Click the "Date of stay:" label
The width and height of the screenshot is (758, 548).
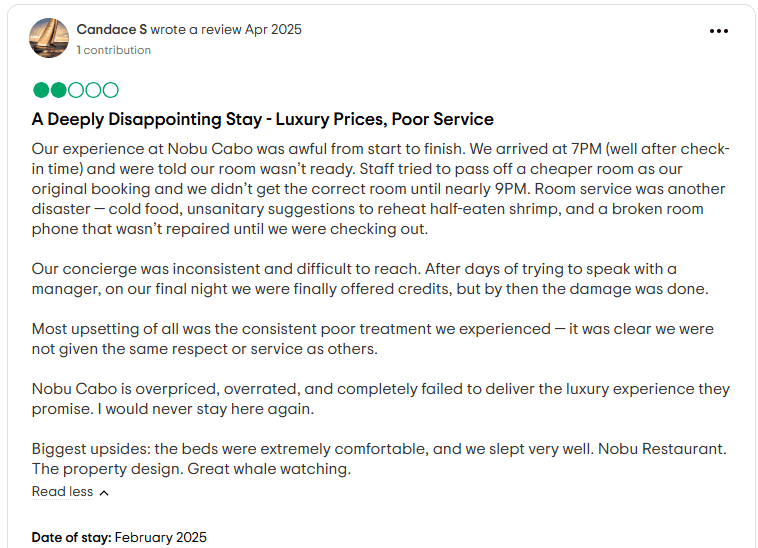71,537
